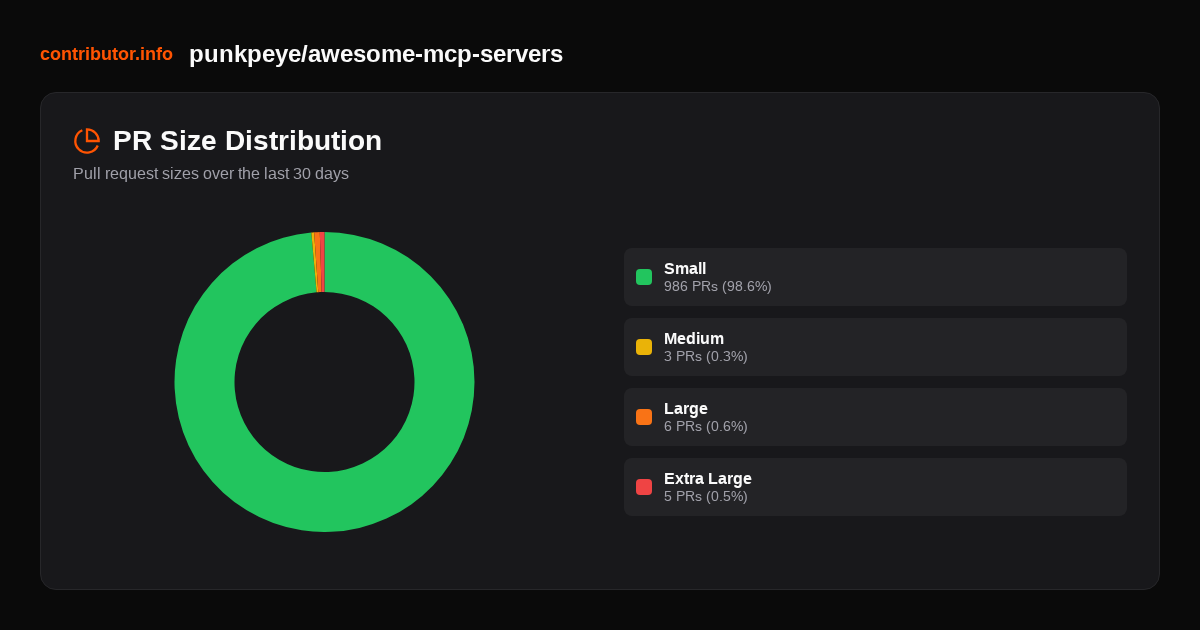Click the 6 PRs (0.6%) value
This screenshot has width=1200, height=630.
click(x=706, y=426)
